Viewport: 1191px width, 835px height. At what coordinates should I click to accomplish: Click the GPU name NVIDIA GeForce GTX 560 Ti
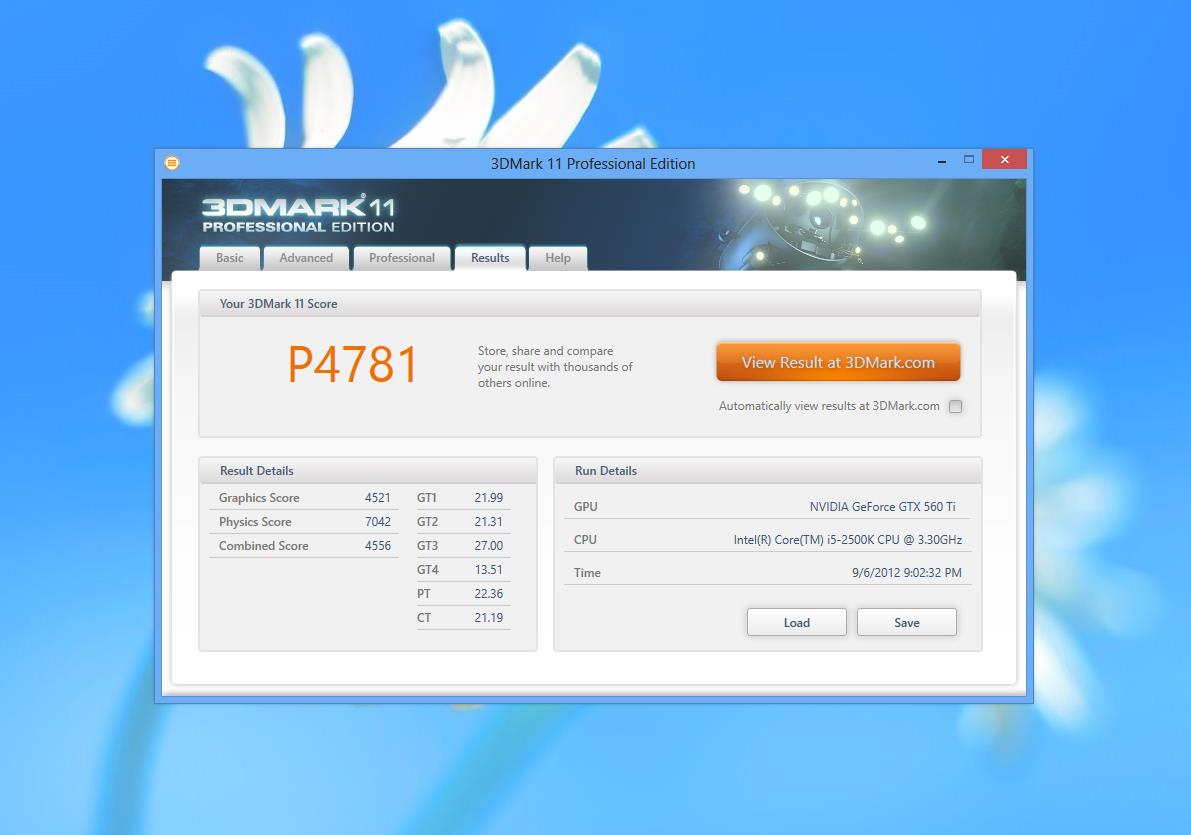[x=882, y=507]
